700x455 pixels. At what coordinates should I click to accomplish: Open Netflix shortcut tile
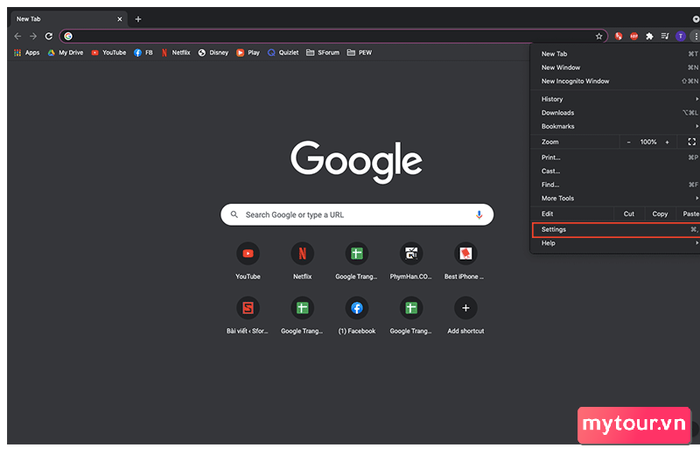click(302, 261)
